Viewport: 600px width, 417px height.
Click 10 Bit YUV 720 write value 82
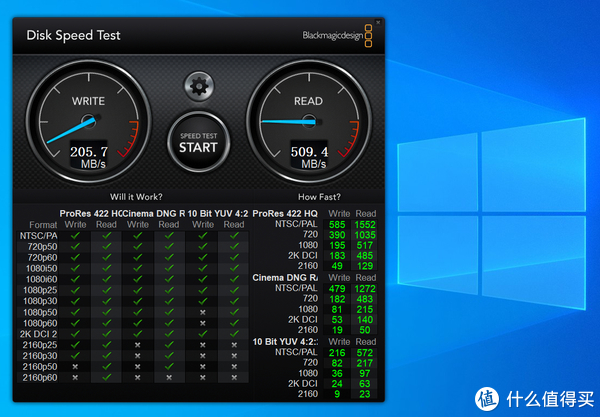[337, 363]
